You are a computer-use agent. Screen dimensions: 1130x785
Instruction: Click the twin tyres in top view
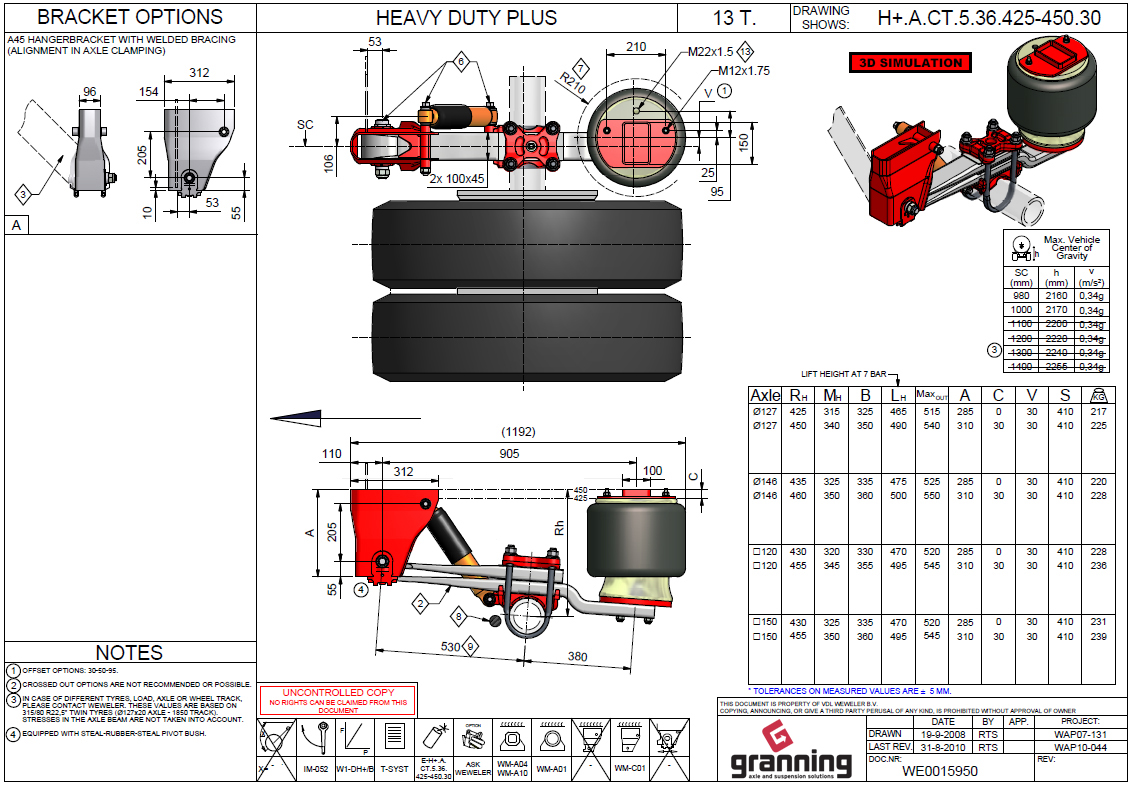[x=527, y=288]
